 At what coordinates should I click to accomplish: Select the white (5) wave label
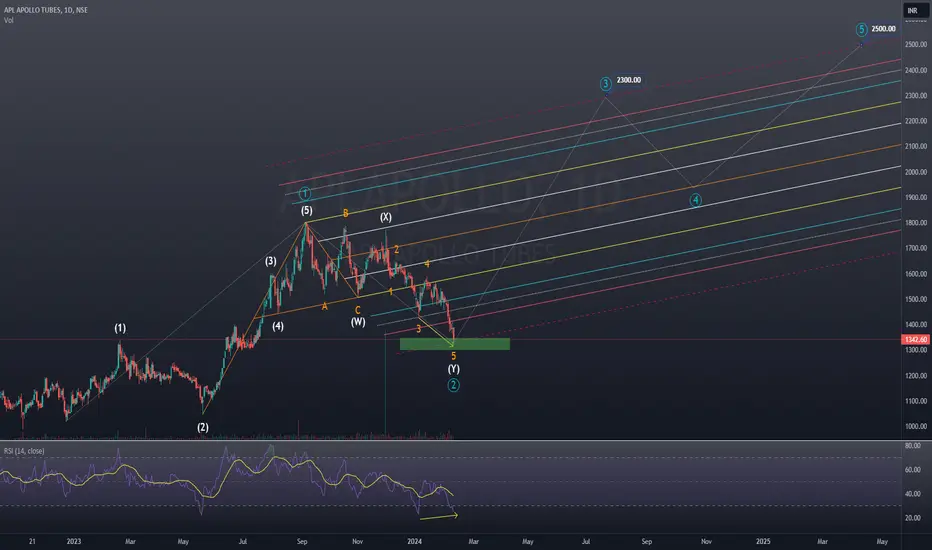306,210
